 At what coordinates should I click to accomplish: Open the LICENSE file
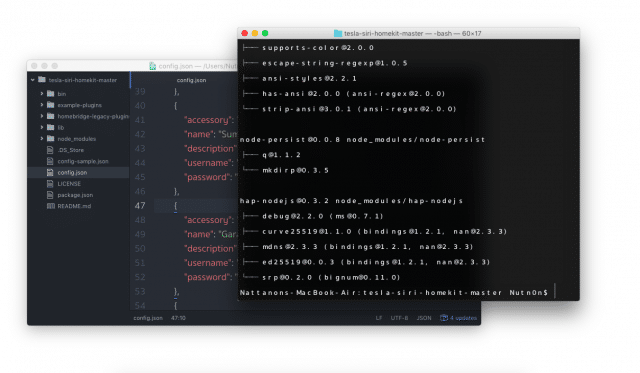69,184
